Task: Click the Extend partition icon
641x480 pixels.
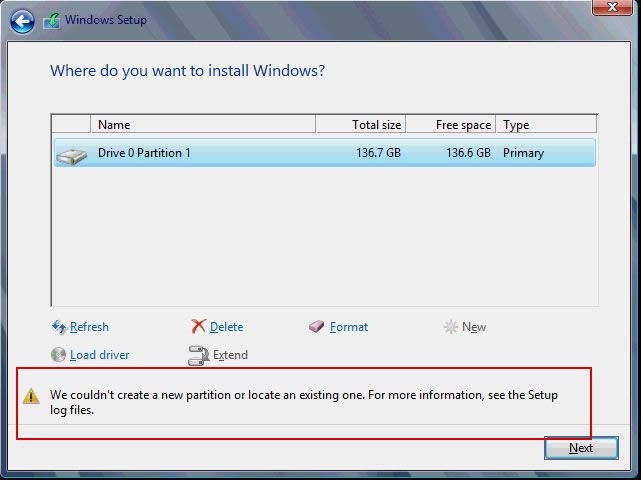Action: click(198, 355)
